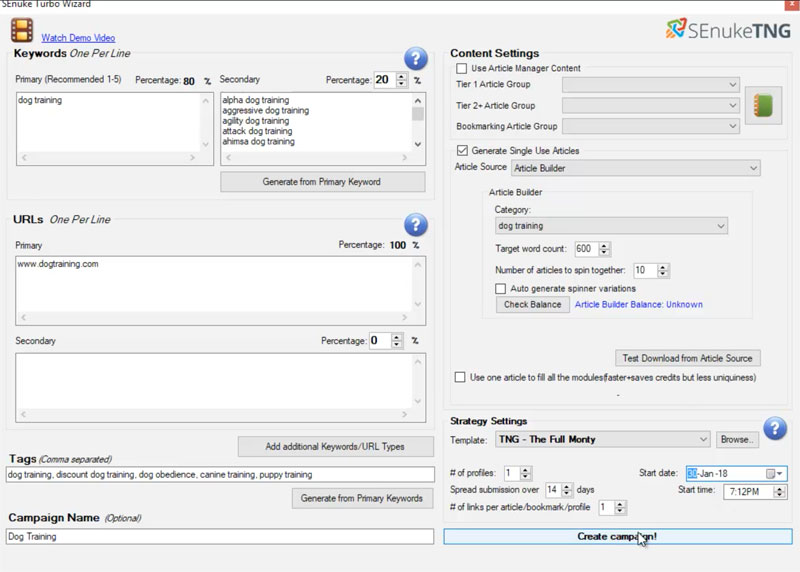Click the green Article Manager notebook icon
Image resolution: width=800 pixels, height=572 pixels.
pos(763,106)
